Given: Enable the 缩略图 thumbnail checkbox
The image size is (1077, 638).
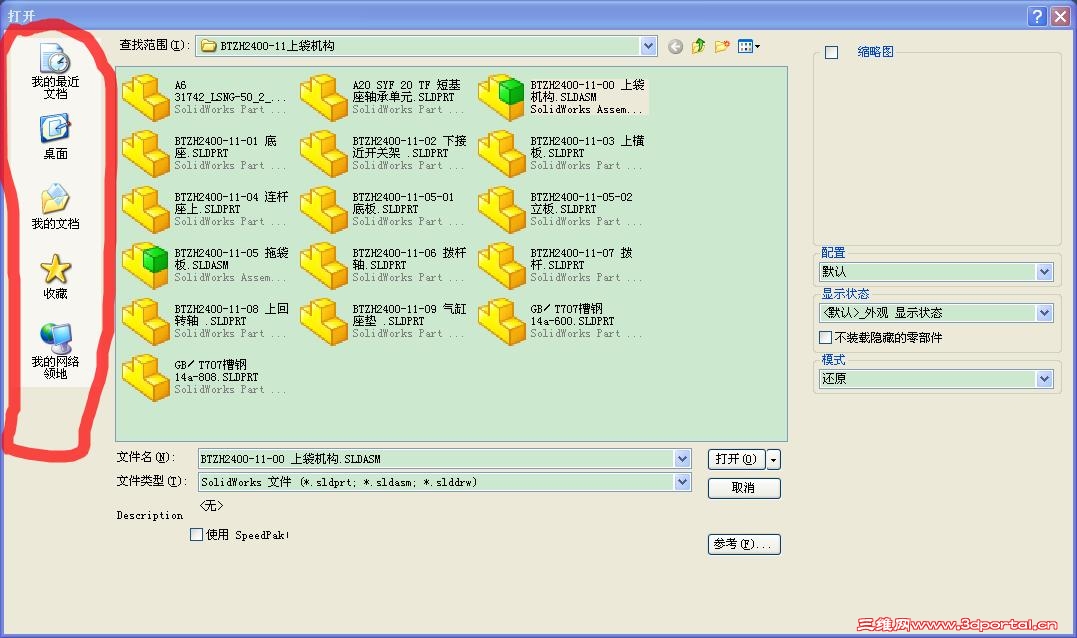Looking at the screenshot, I should pyautogui.click(x=831, y=52).
